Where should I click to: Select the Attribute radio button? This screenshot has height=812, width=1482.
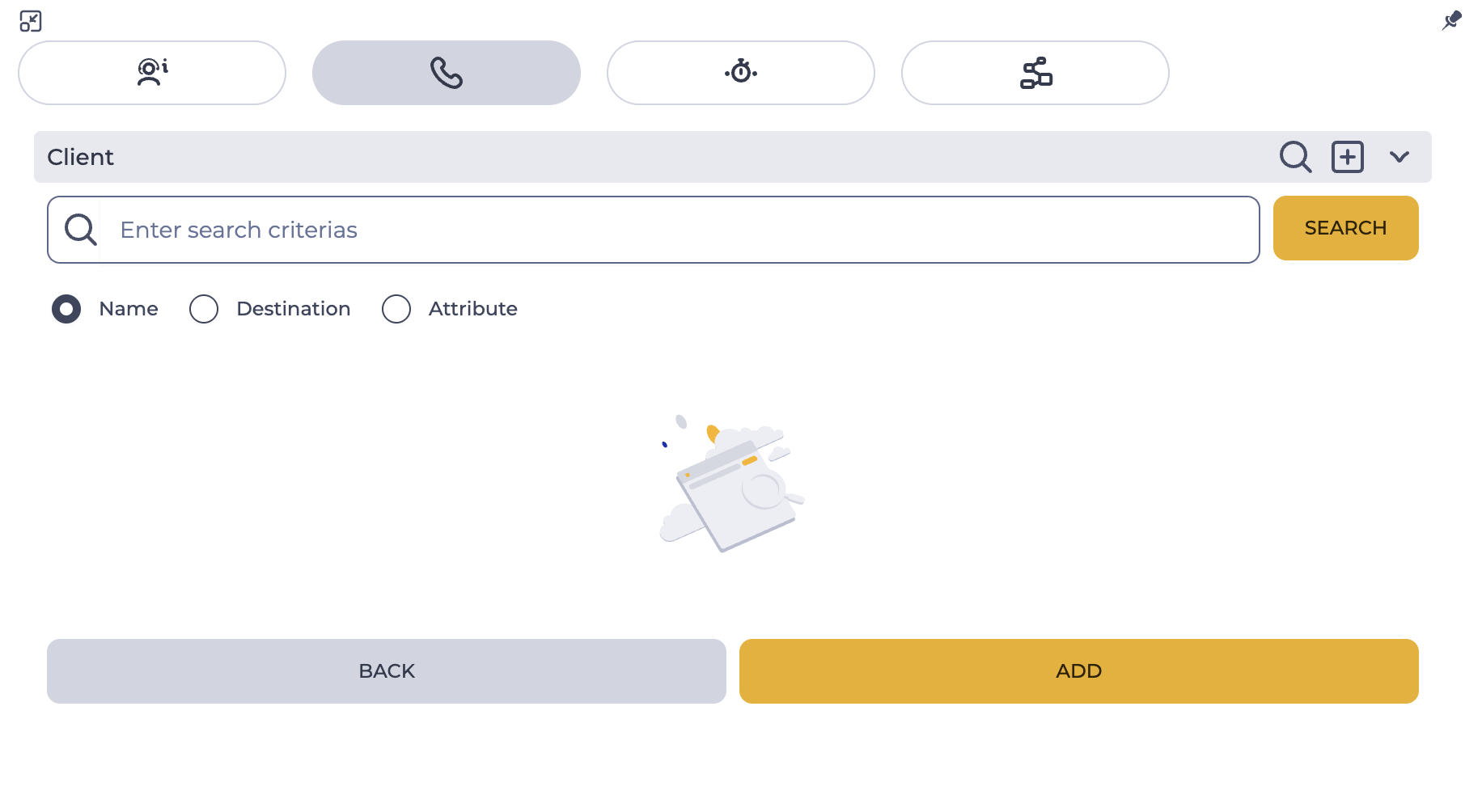pos(396,309)
